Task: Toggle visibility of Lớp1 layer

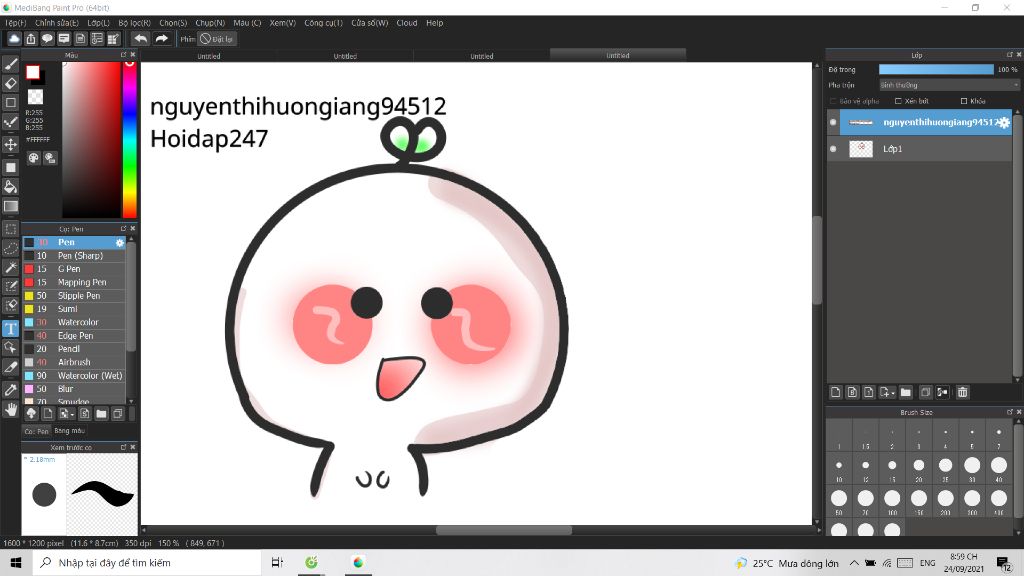Action: click(x=833, y=149)
